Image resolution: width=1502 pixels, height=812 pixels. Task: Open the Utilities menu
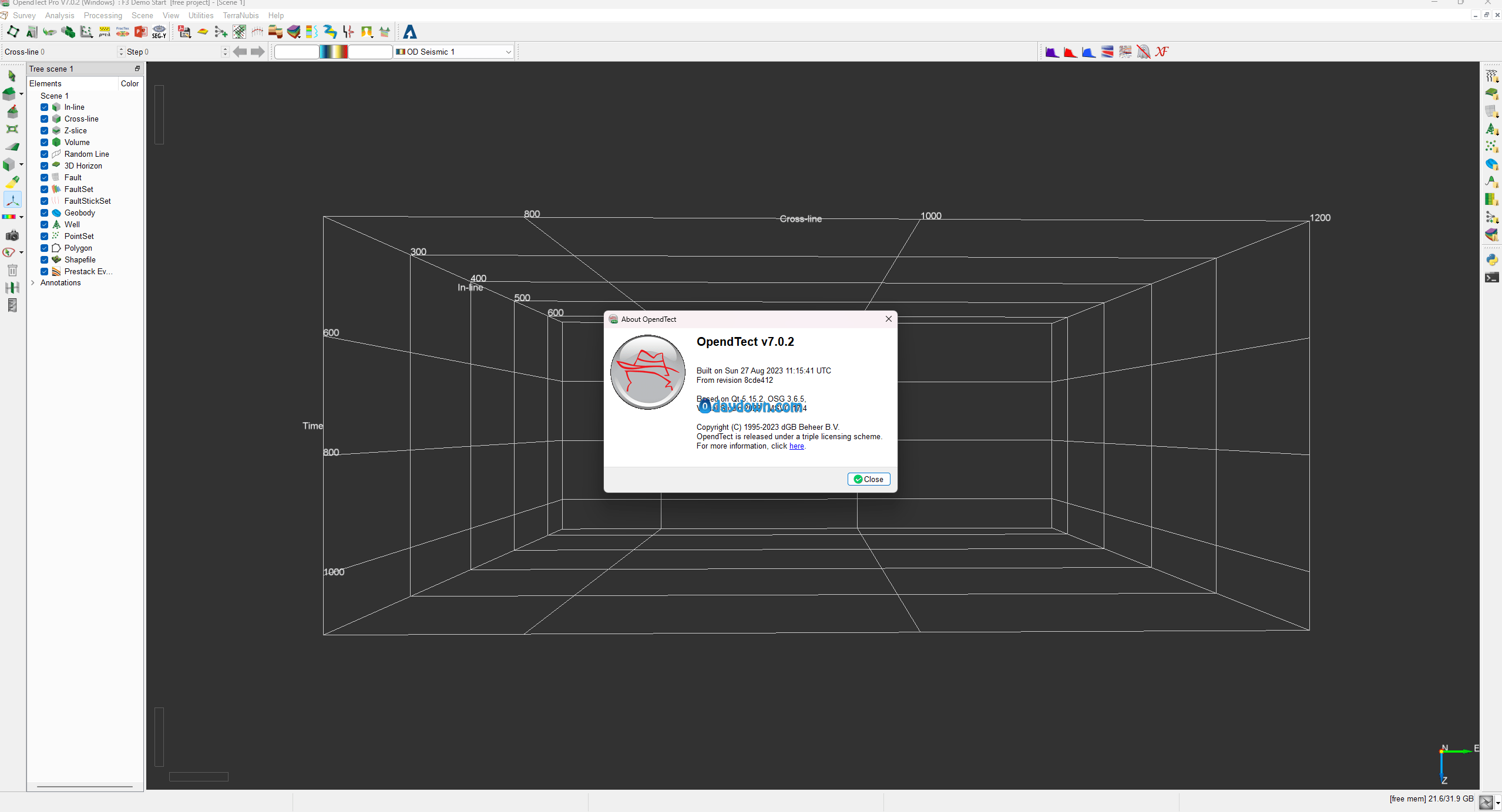tap(201, 15)
